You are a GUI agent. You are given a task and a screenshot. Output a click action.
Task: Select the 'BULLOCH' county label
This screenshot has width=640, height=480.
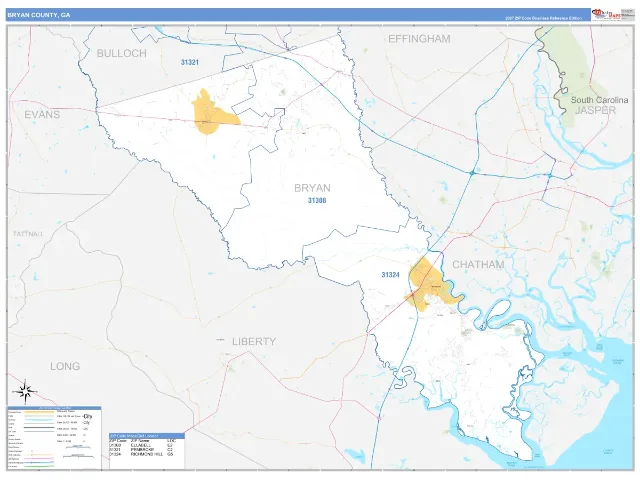122,53
